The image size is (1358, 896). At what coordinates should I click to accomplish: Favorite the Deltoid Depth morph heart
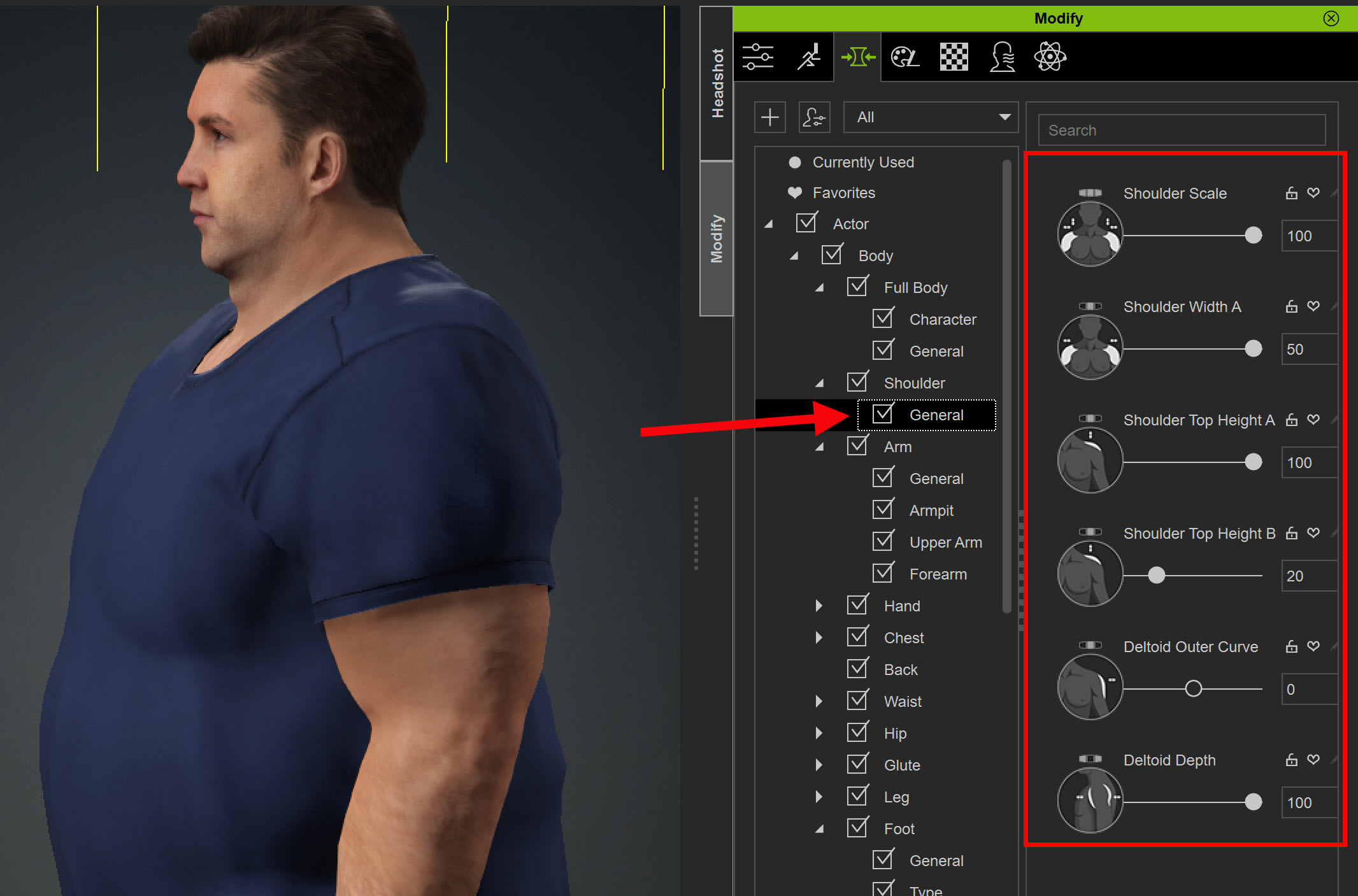point(1313,759)
